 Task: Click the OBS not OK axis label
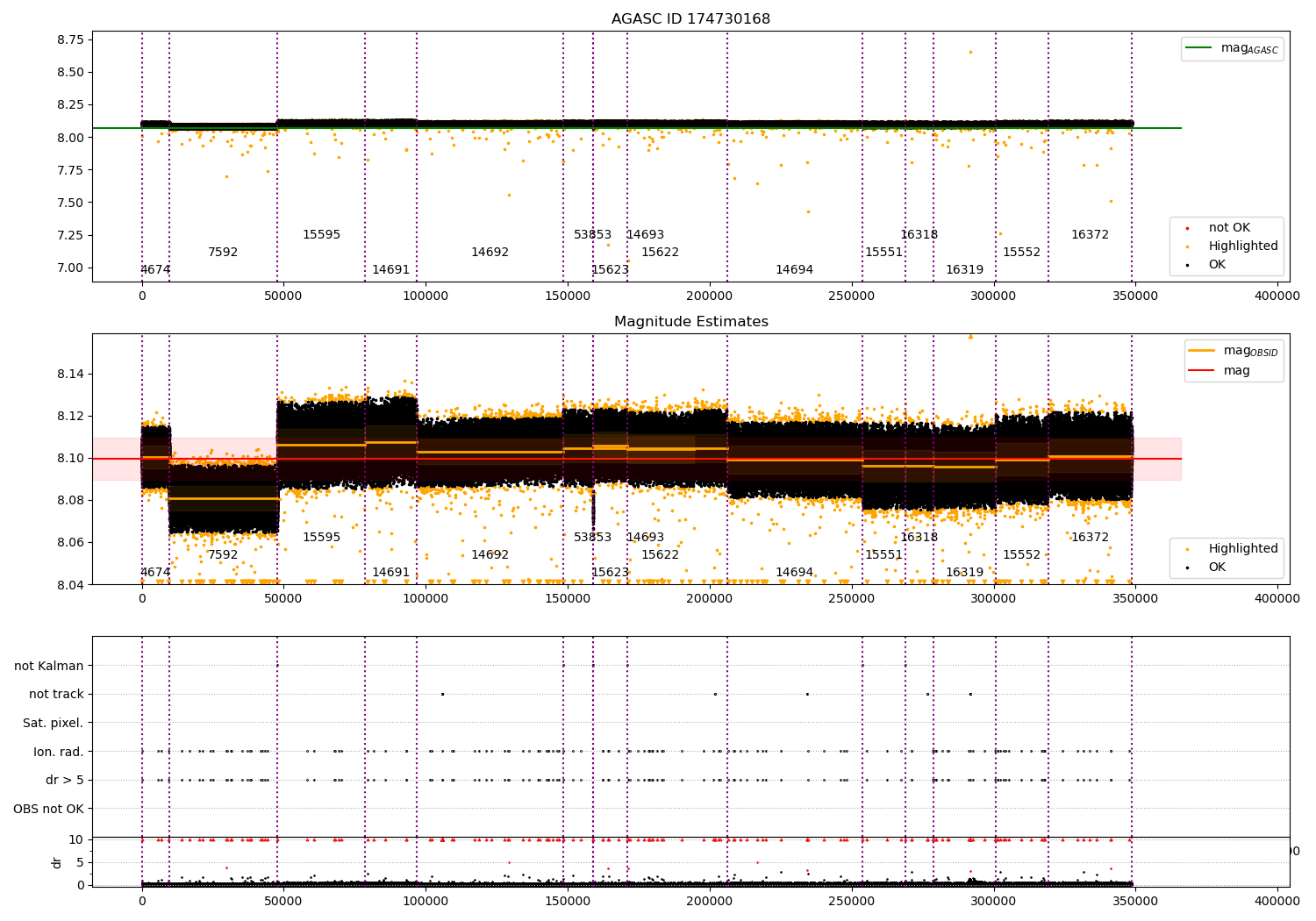49,809
